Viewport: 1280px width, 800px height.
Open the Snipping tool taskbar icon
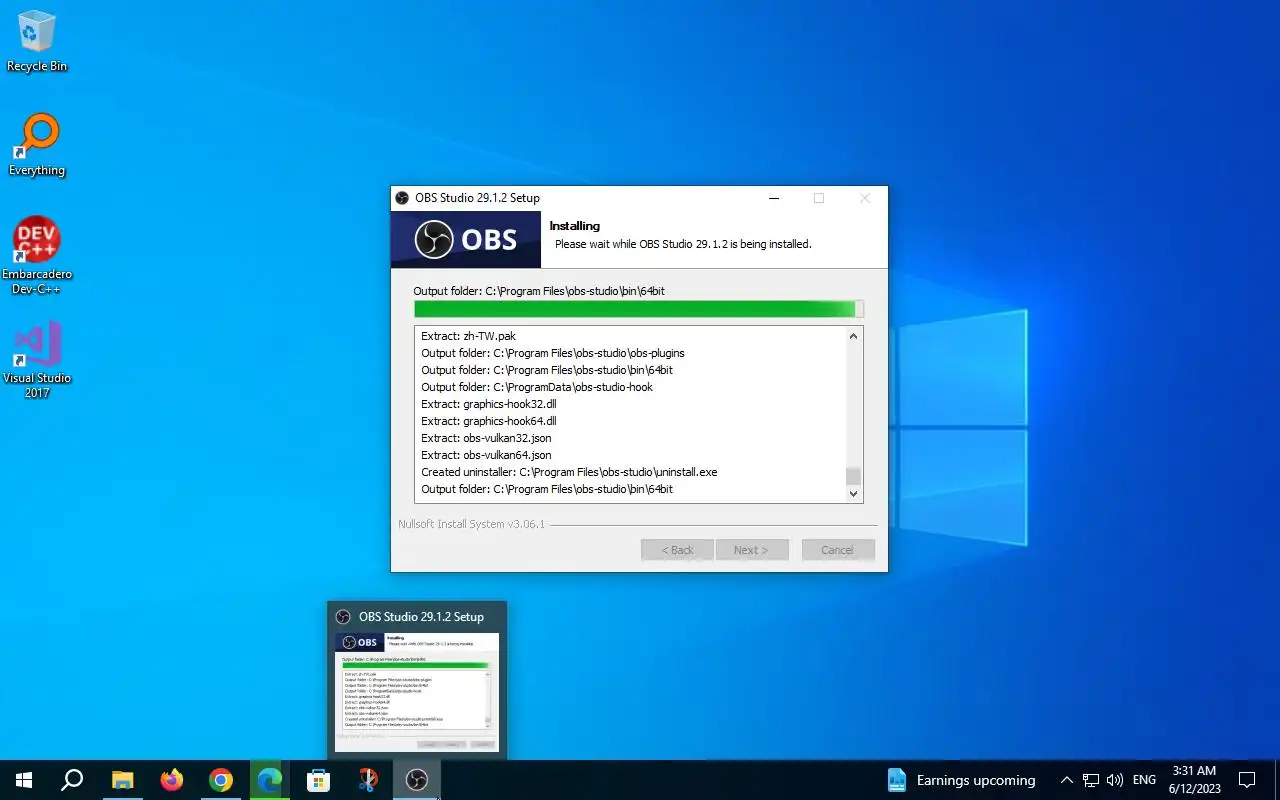point(368,780)
